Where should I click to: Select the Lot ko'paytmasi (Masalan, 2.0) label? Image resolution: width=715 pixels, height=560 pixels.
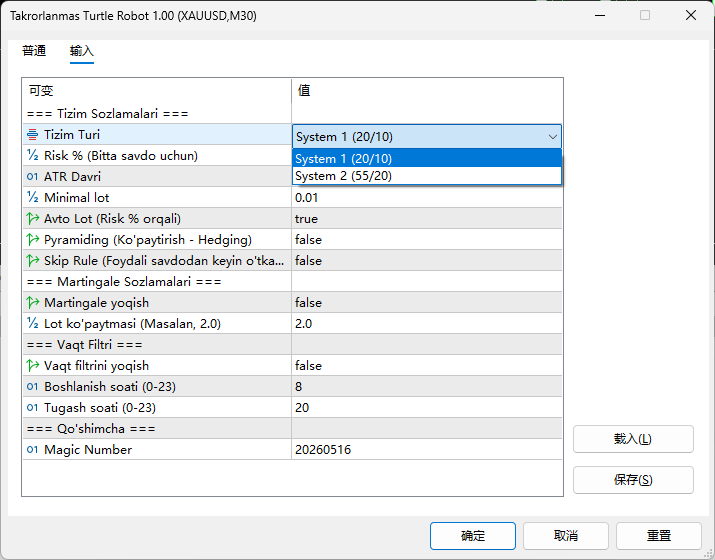click(132, 323)
